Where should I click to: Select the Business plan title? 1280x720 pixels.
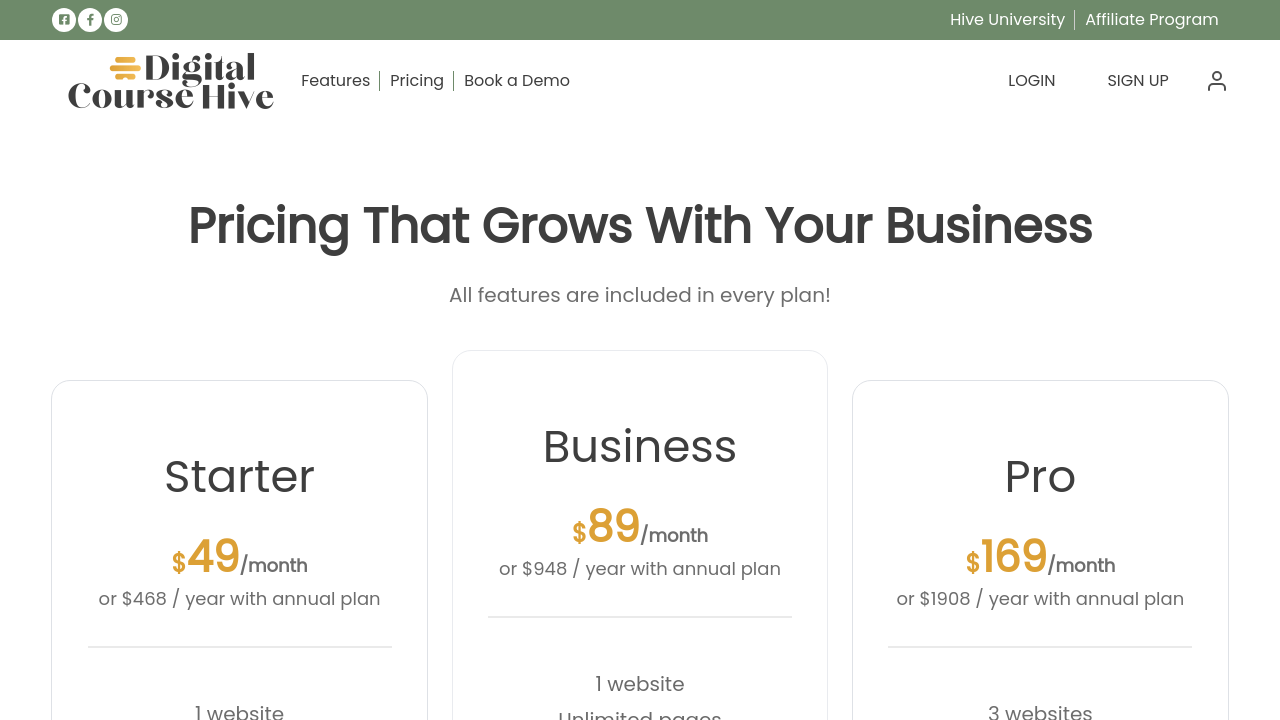pos(640,447)
